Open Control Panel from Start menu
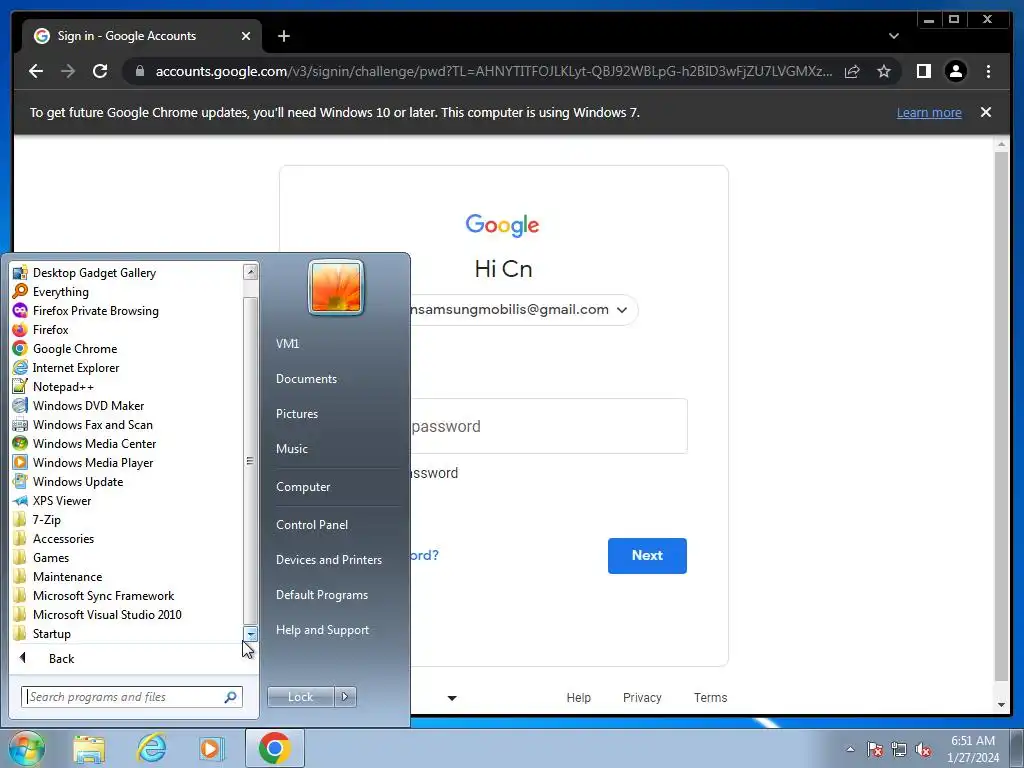 point(312,524)
